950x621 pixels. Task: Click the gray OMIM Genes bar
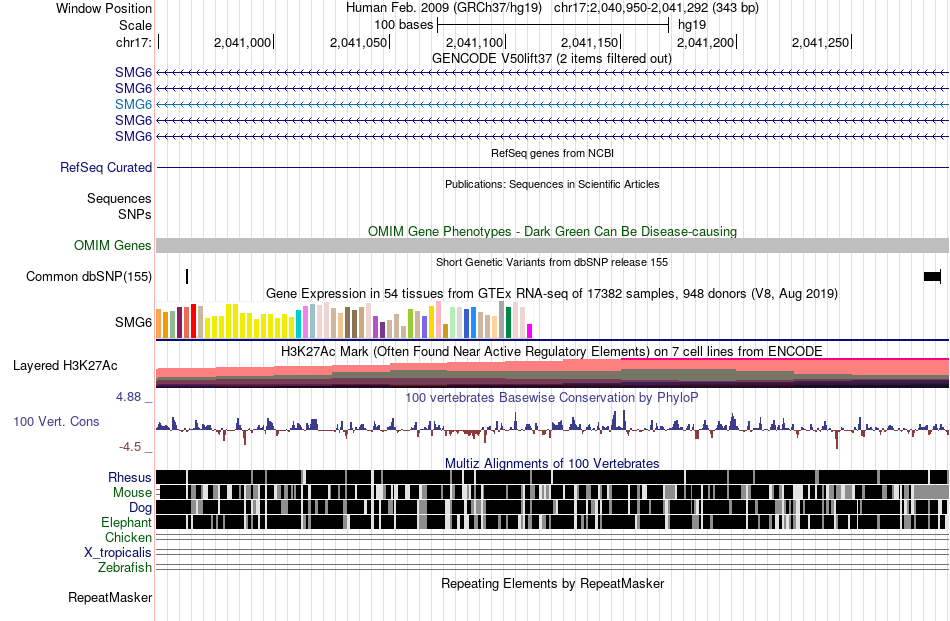pos(552,245)
